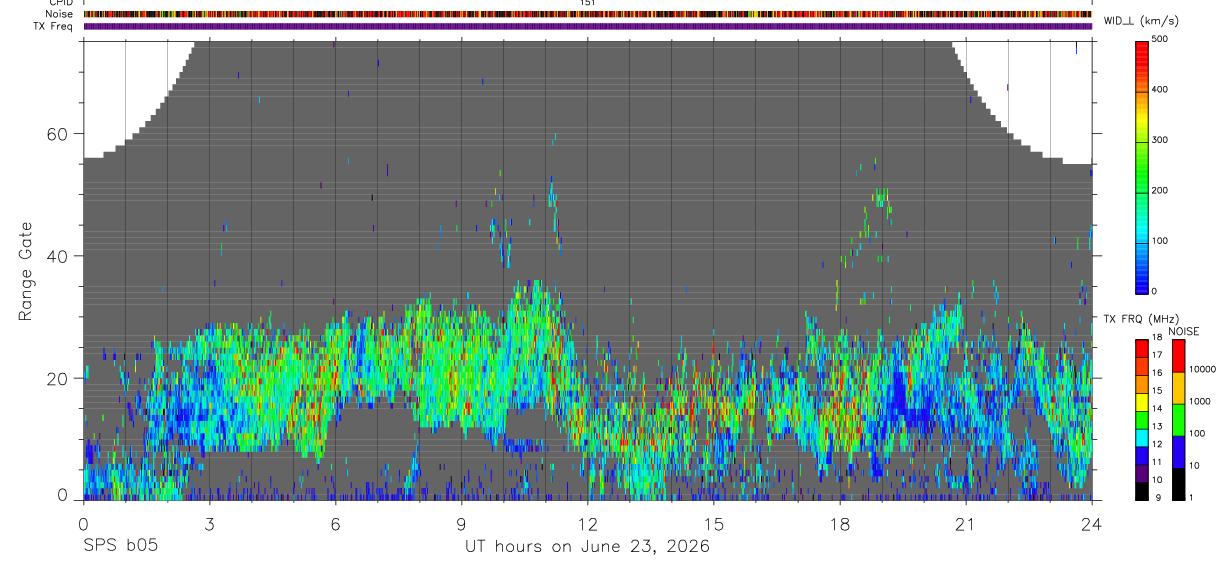Click the Range Gate axis title
Viewport: 1228px width, 567px height.
(27, 272)
